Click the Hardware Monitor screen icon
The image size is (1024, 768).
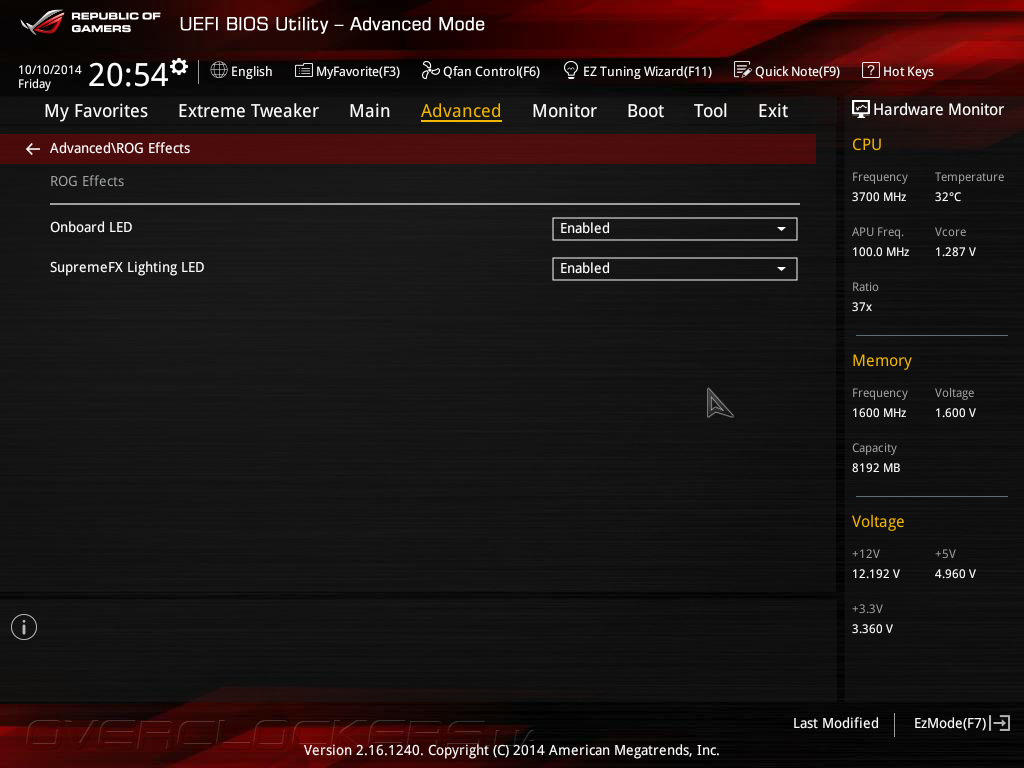point(861,110)
